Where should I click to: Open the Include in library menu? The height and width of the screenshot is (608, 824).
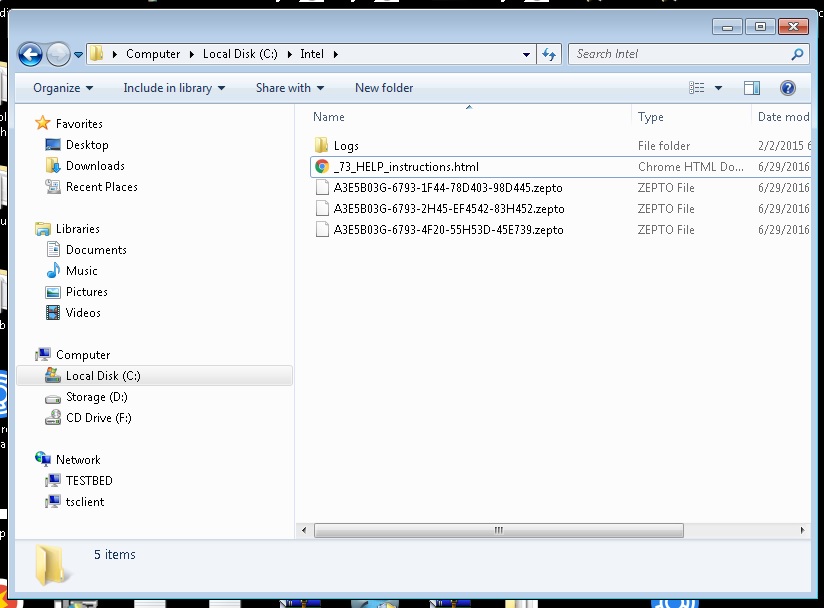click(x=174, y=88)
